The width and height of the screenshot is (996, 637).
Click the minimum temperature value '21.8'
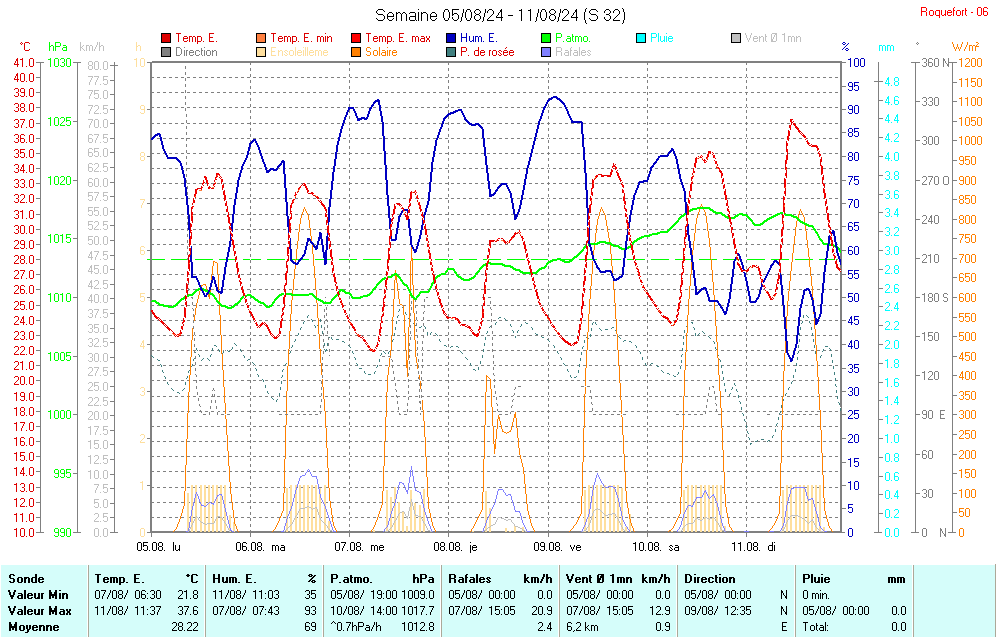point(189,594)
